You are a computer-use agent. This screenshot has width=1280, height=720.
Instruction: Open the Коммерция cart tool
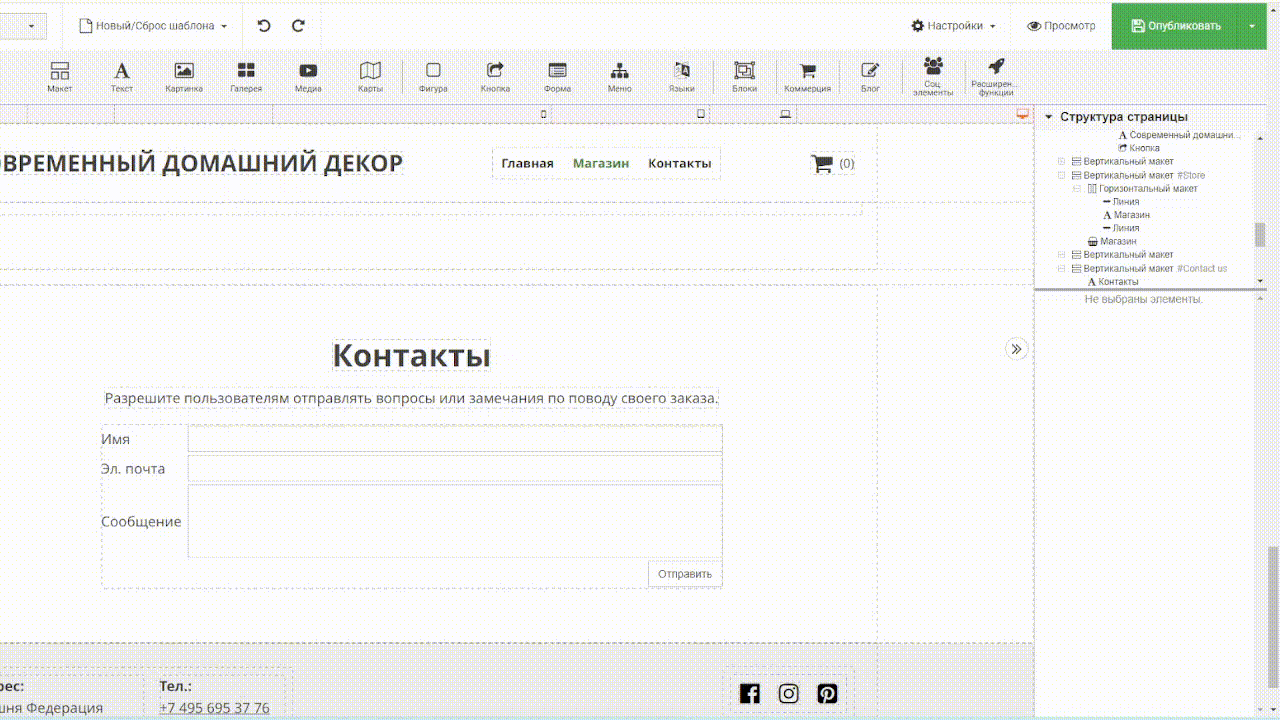coord(807,76)
